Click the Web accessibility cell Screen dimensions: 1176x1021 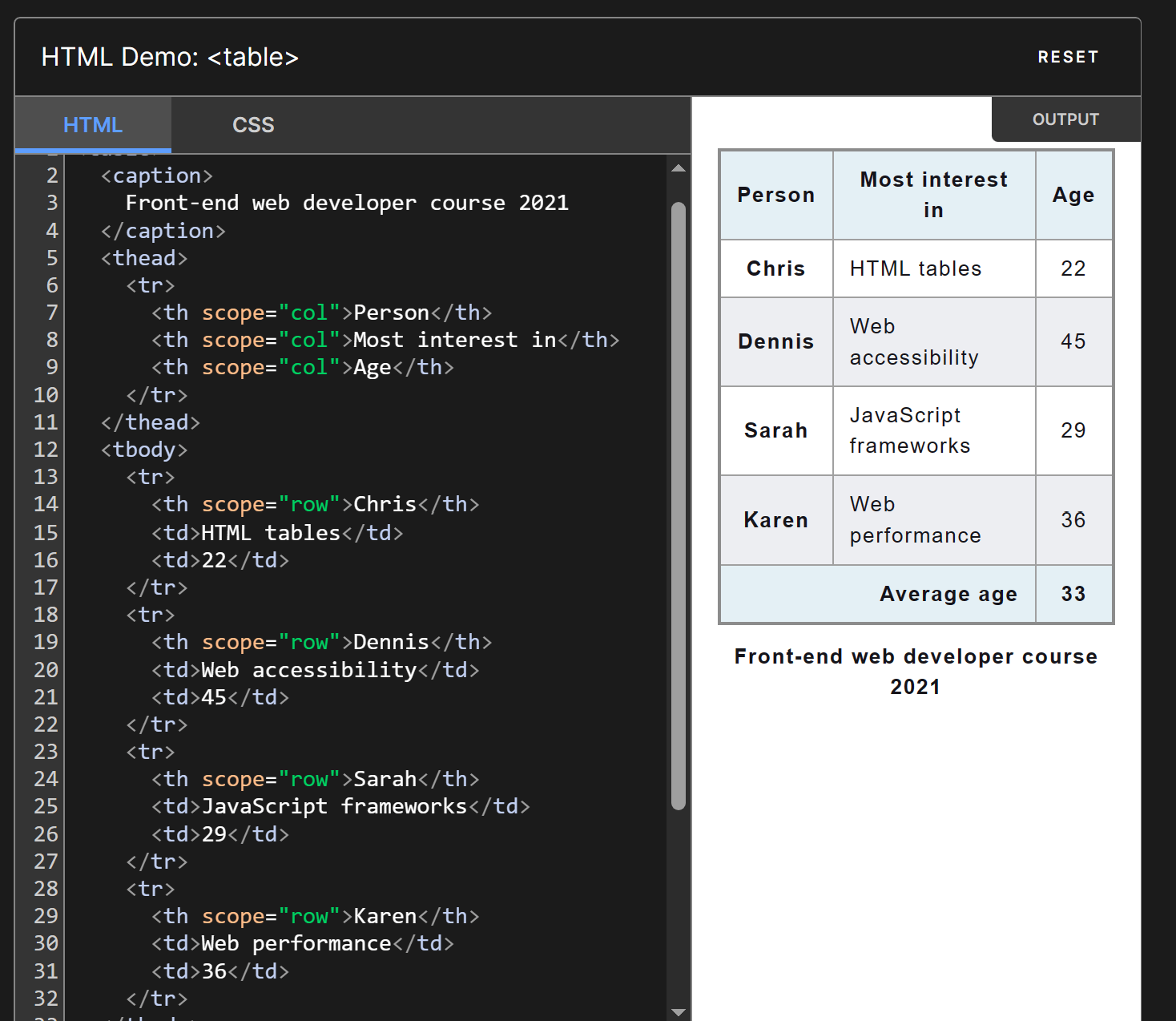click(914, 341)
